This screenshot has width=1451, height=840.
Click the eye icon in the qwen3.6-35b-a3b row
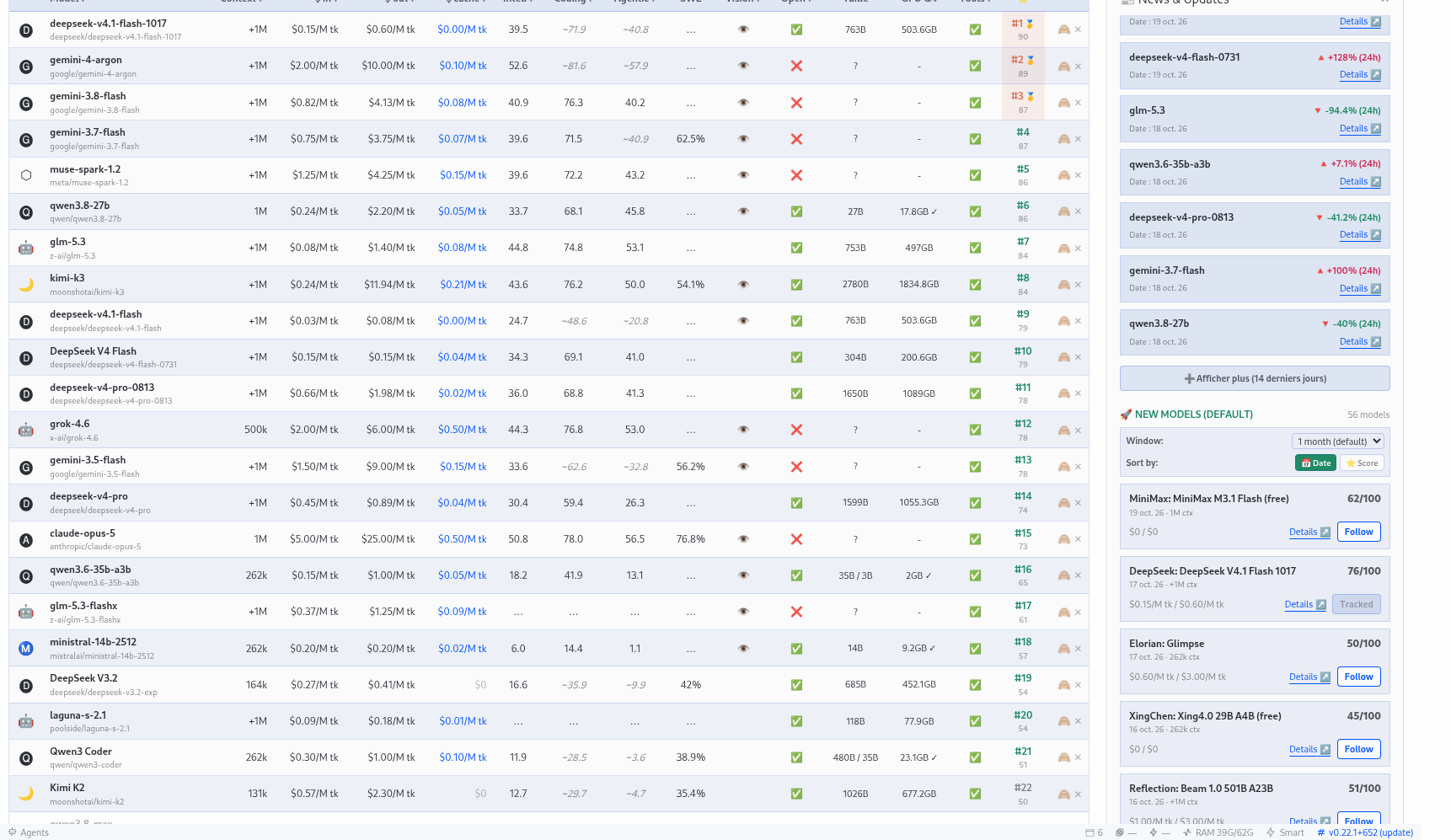(743, 575)
